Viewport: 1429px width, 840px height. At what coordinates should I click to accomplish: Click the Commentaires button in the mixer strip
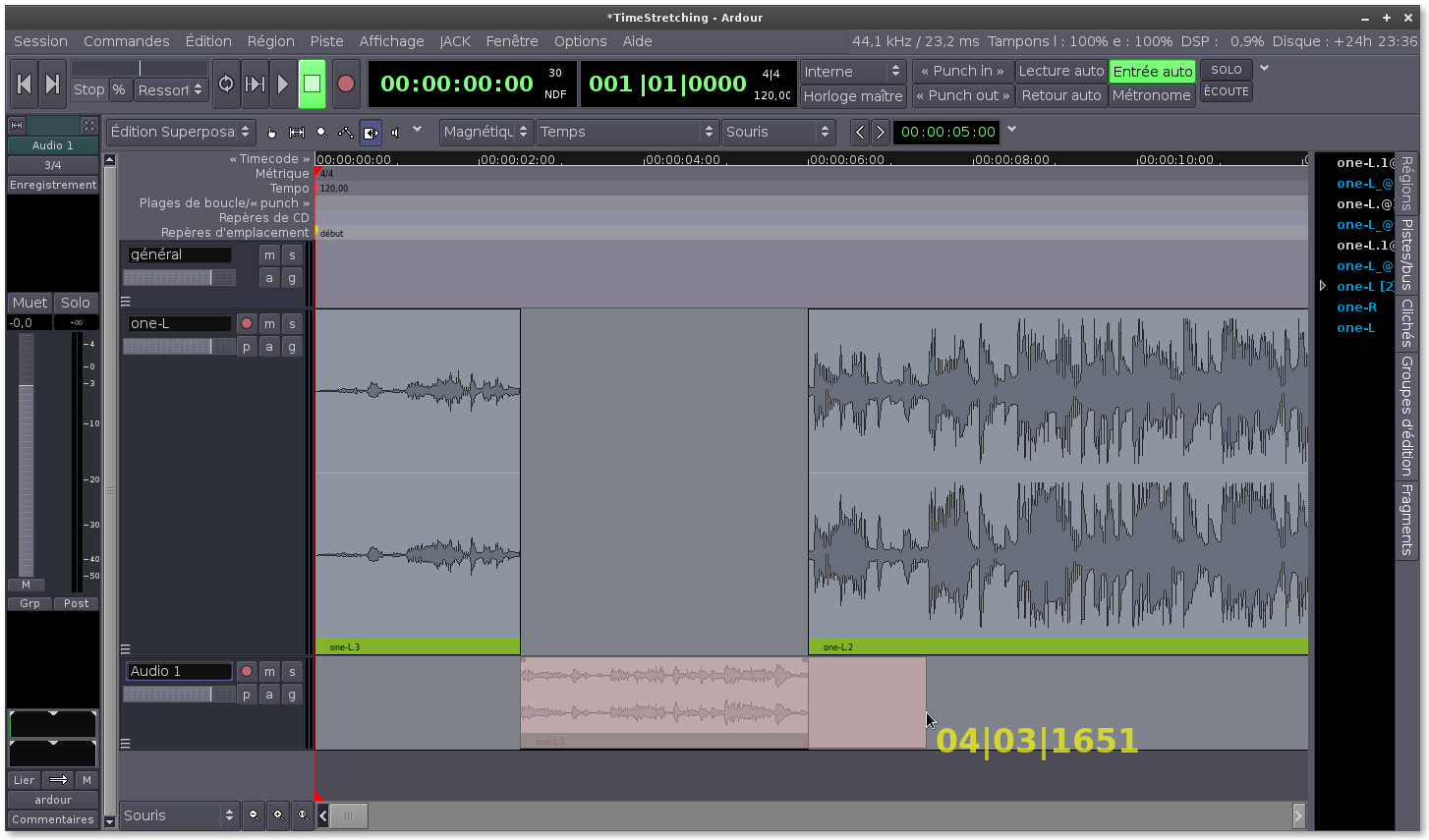[x=53, y=819]
